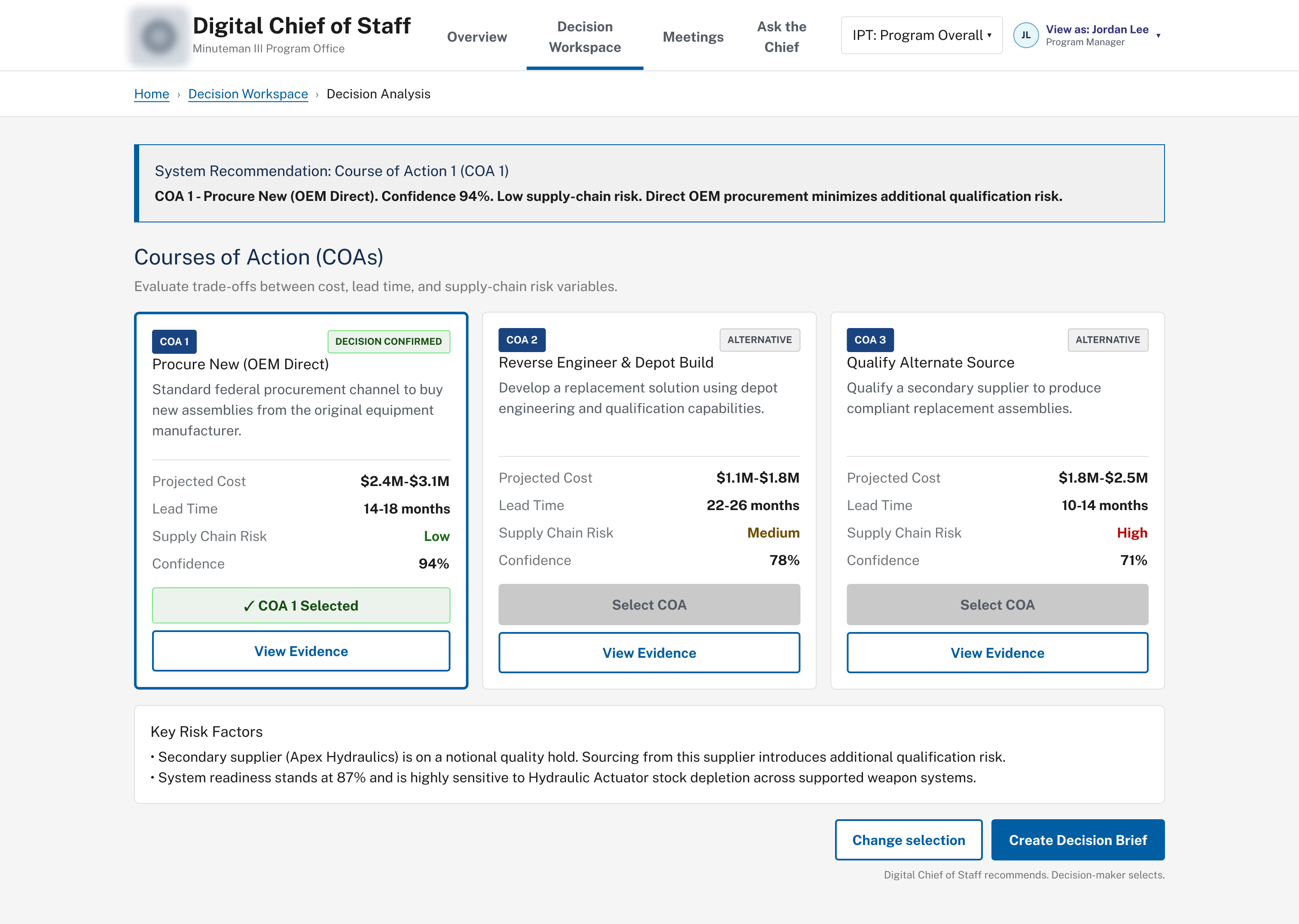The width and height of the screenshot is (1299, 924).
Task: Click the COA 1 badge
Action: click(174, 341)
